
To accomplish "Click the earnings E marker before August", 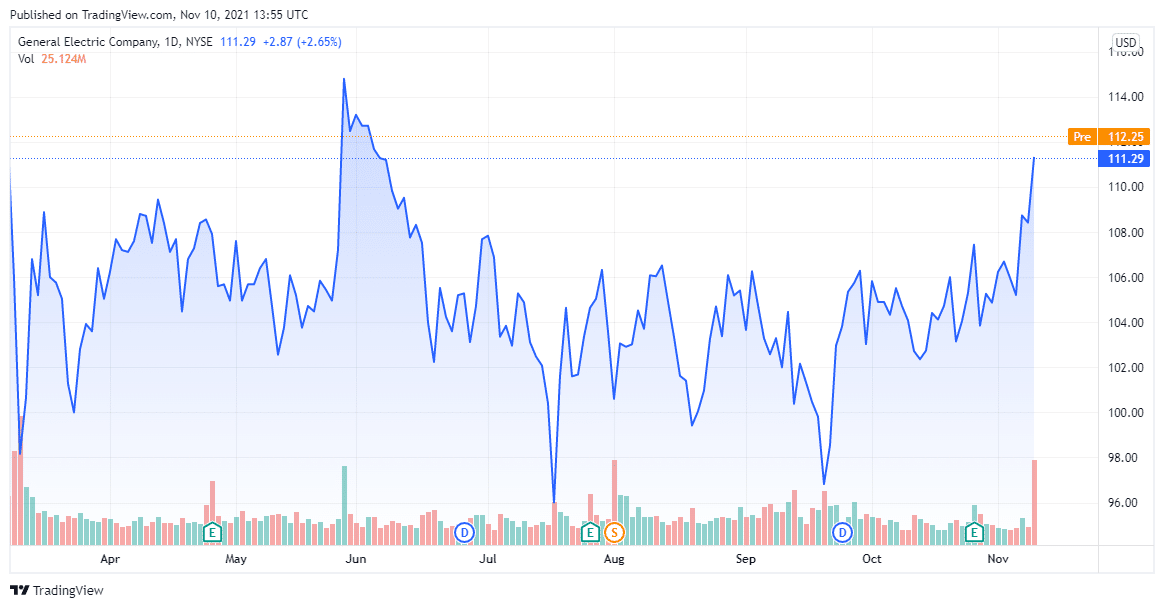I will pos(590,532).
